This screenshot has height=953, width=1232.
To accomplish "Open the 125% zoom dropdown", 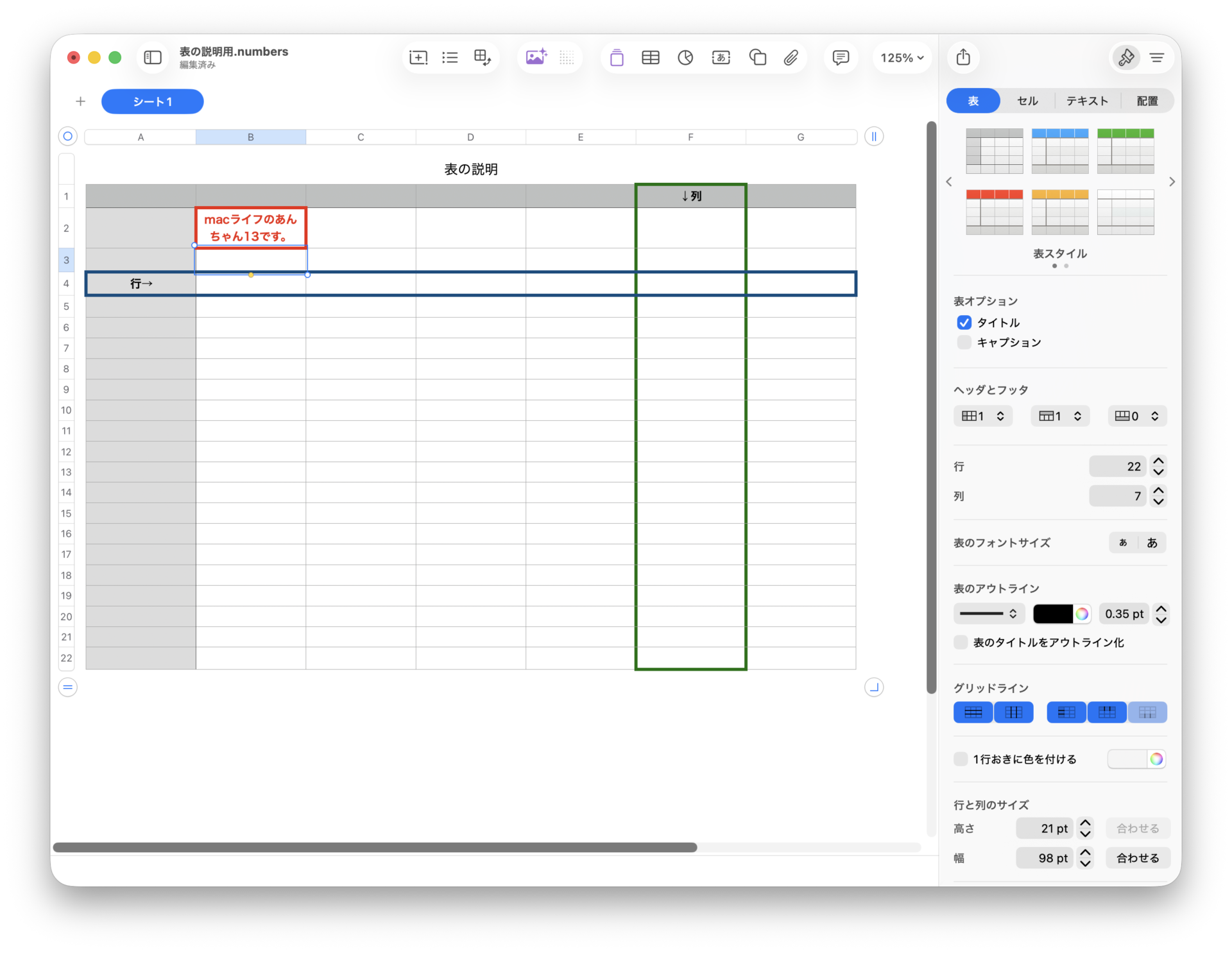I will [902, 58].
